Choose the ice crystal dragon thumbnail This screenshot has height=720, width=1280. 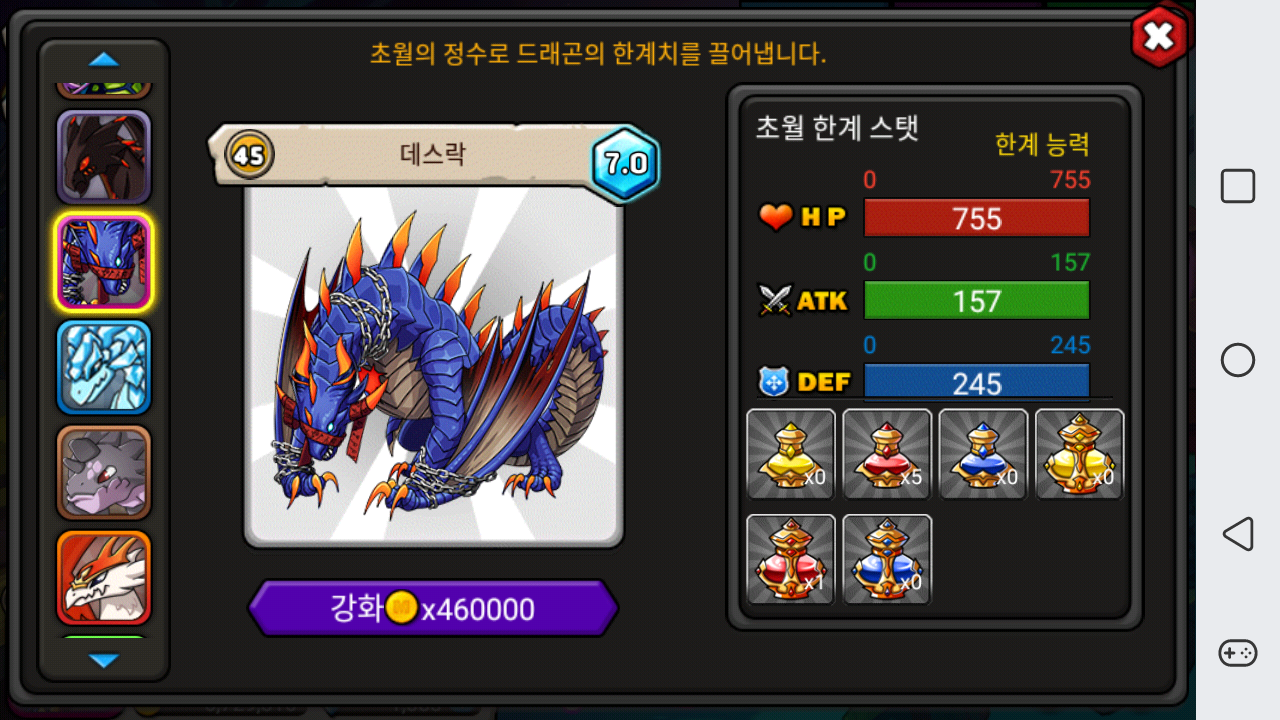coord(104,367)
